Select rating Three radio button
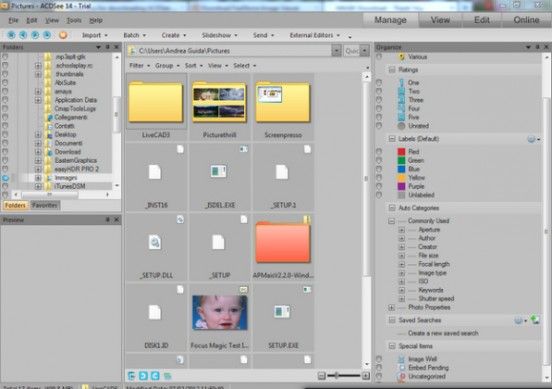Viewport: 552px width, 389px height. [379, 100]
